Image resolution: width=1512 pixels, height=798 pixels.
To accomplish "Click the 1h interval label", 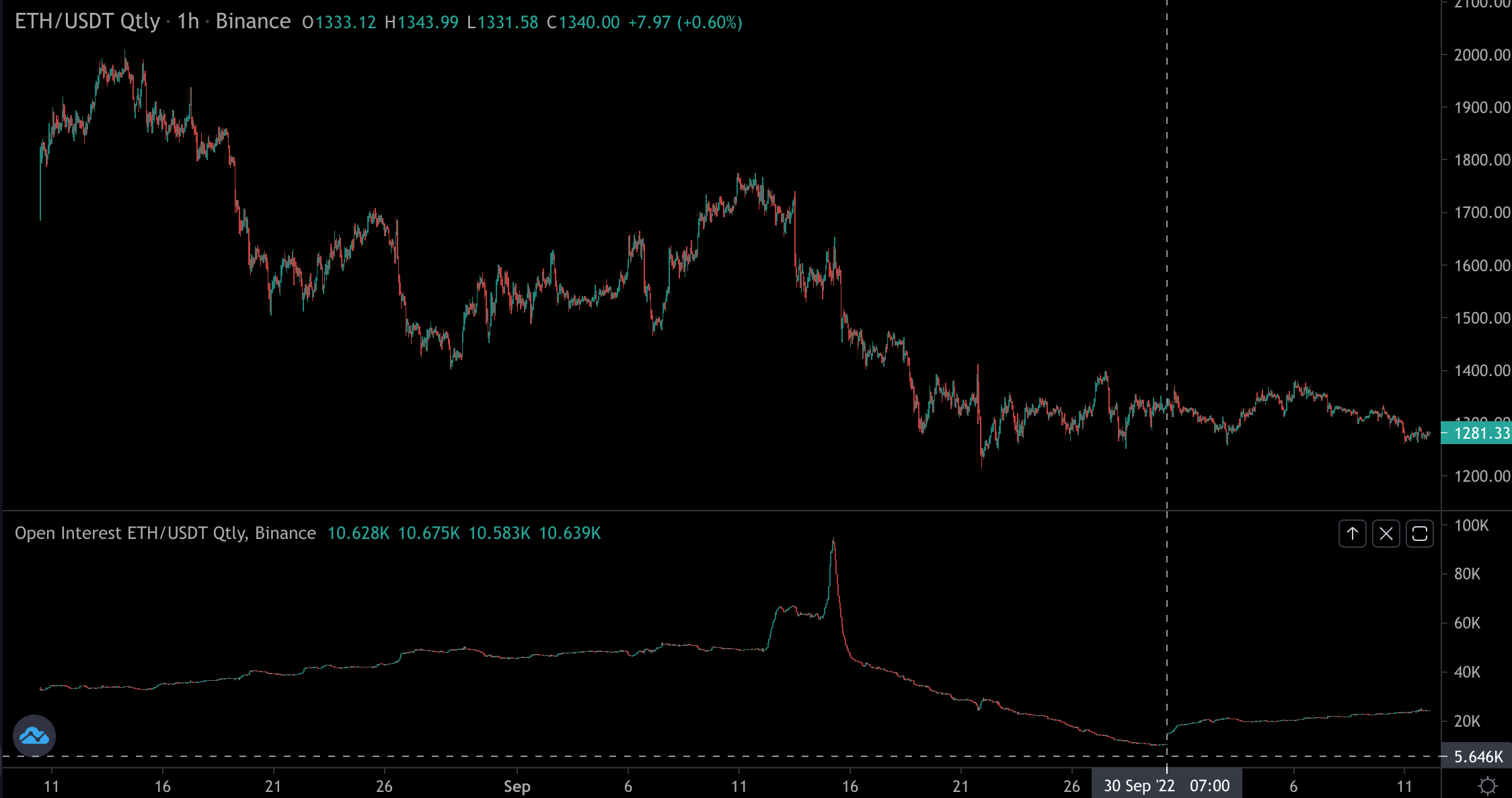I will [x=188, y=22].
